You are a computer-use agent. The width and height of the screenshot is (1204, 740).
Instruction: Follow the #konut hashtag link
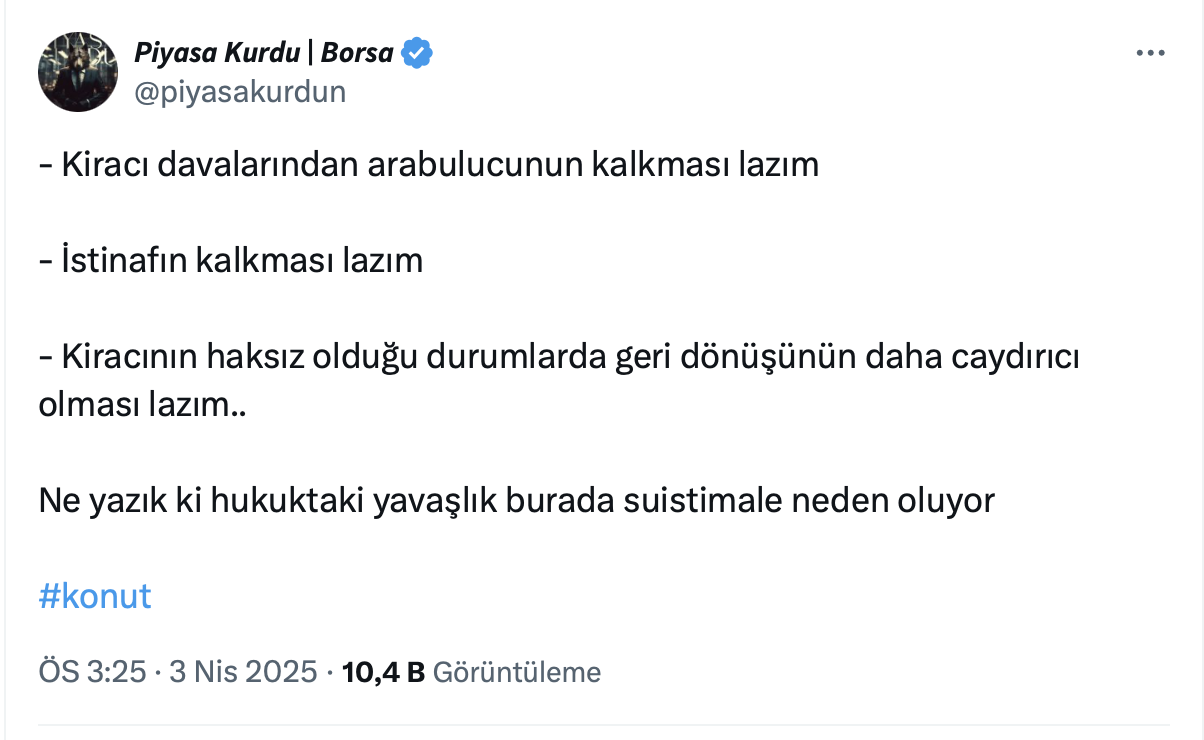[x=95, y=596]
